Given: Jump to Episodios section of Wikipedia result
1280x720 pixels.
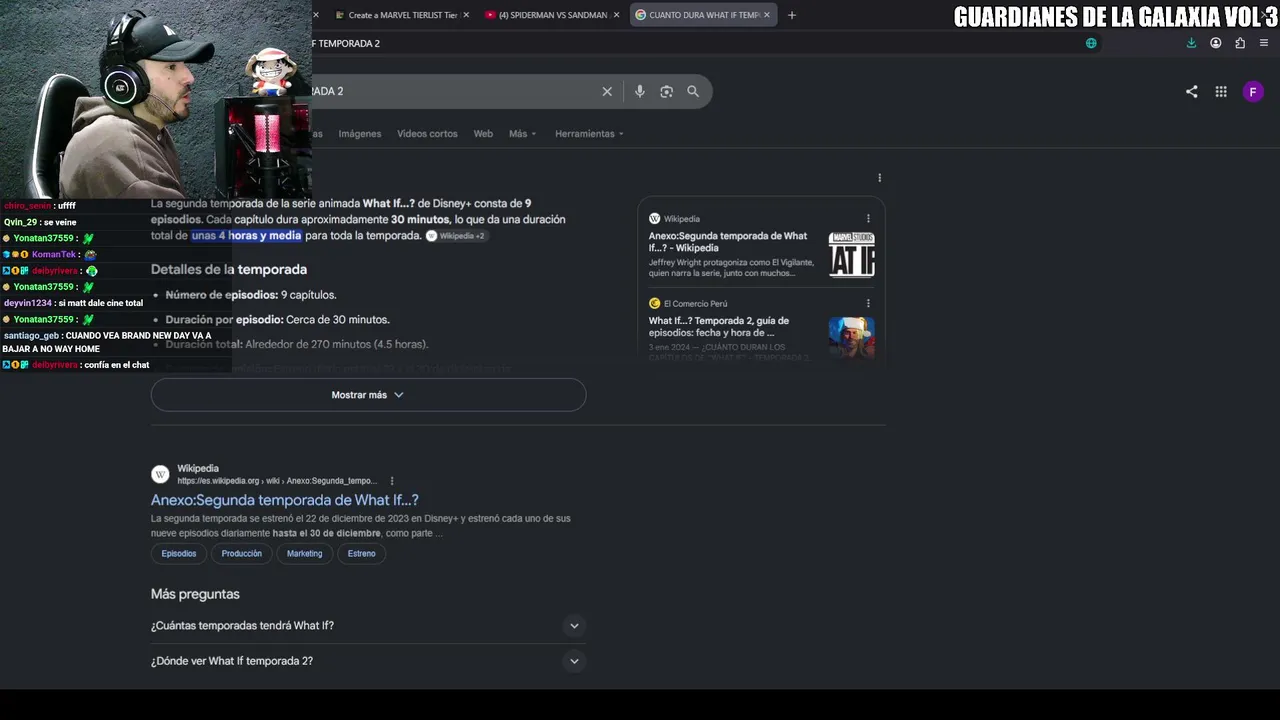Looking at the screenshot, I should click(x=179, y=554).
